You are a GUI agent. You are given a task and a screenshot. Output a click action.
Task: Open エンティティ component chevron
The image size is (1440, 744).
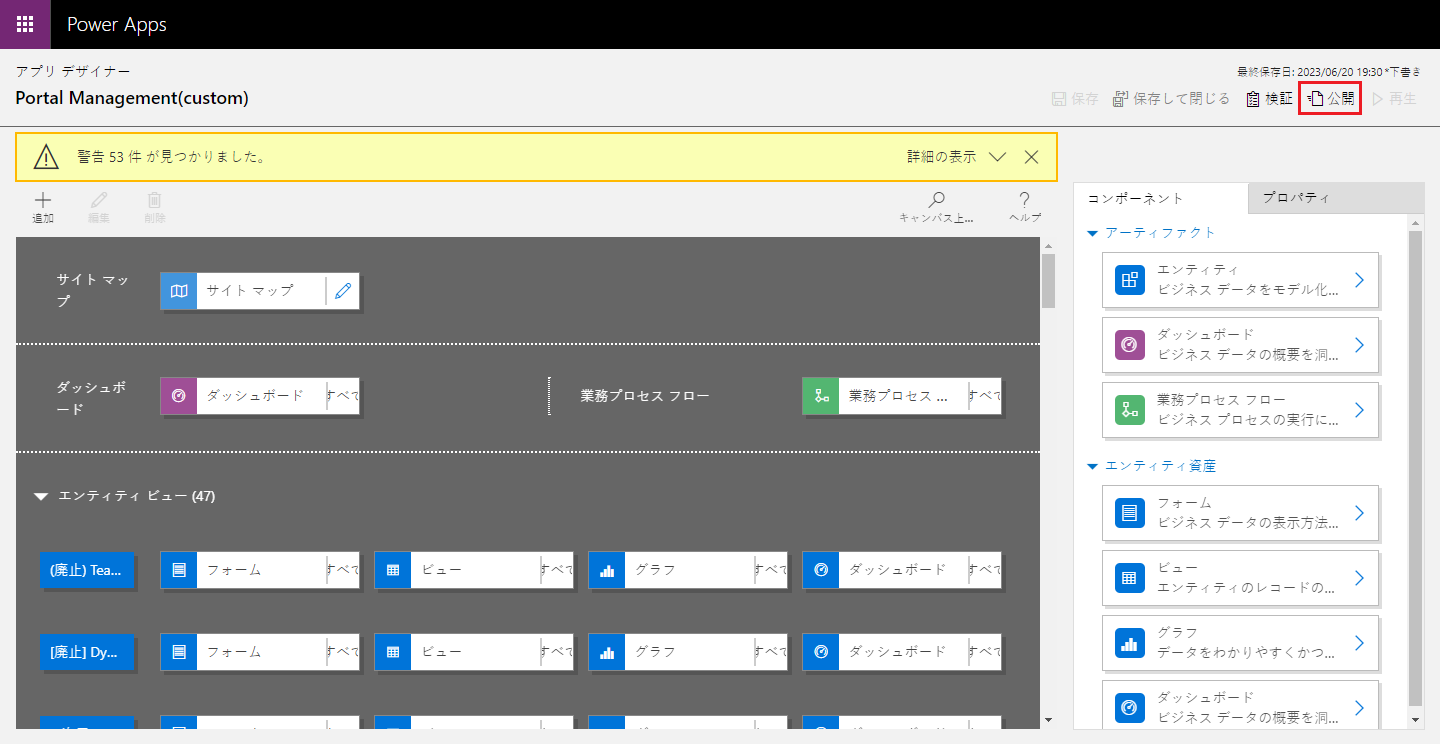click(x=1359, y=280)
